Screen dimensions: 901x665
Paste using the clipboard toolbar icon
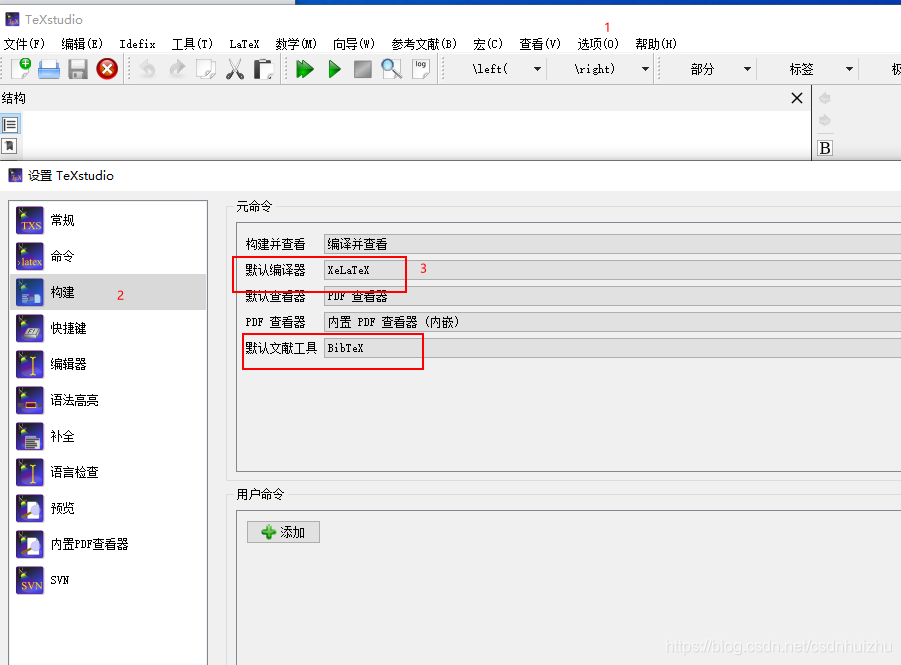263,69
